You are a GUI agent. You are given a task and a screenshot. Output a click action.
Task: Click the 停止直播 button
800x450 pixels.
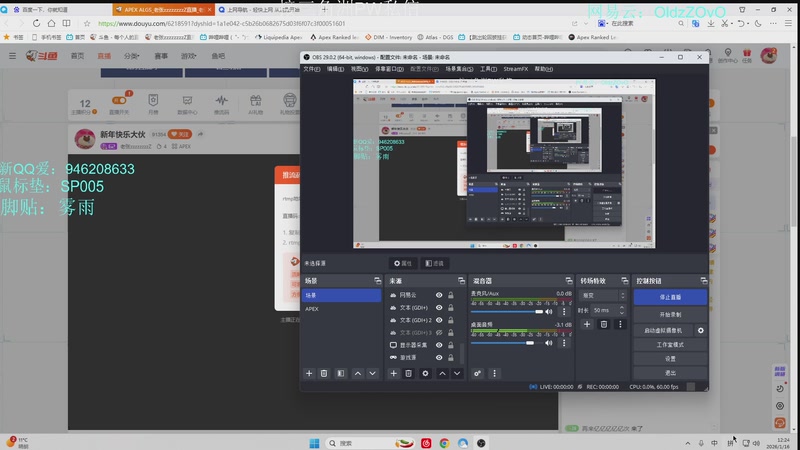click(x=670, y=297)
